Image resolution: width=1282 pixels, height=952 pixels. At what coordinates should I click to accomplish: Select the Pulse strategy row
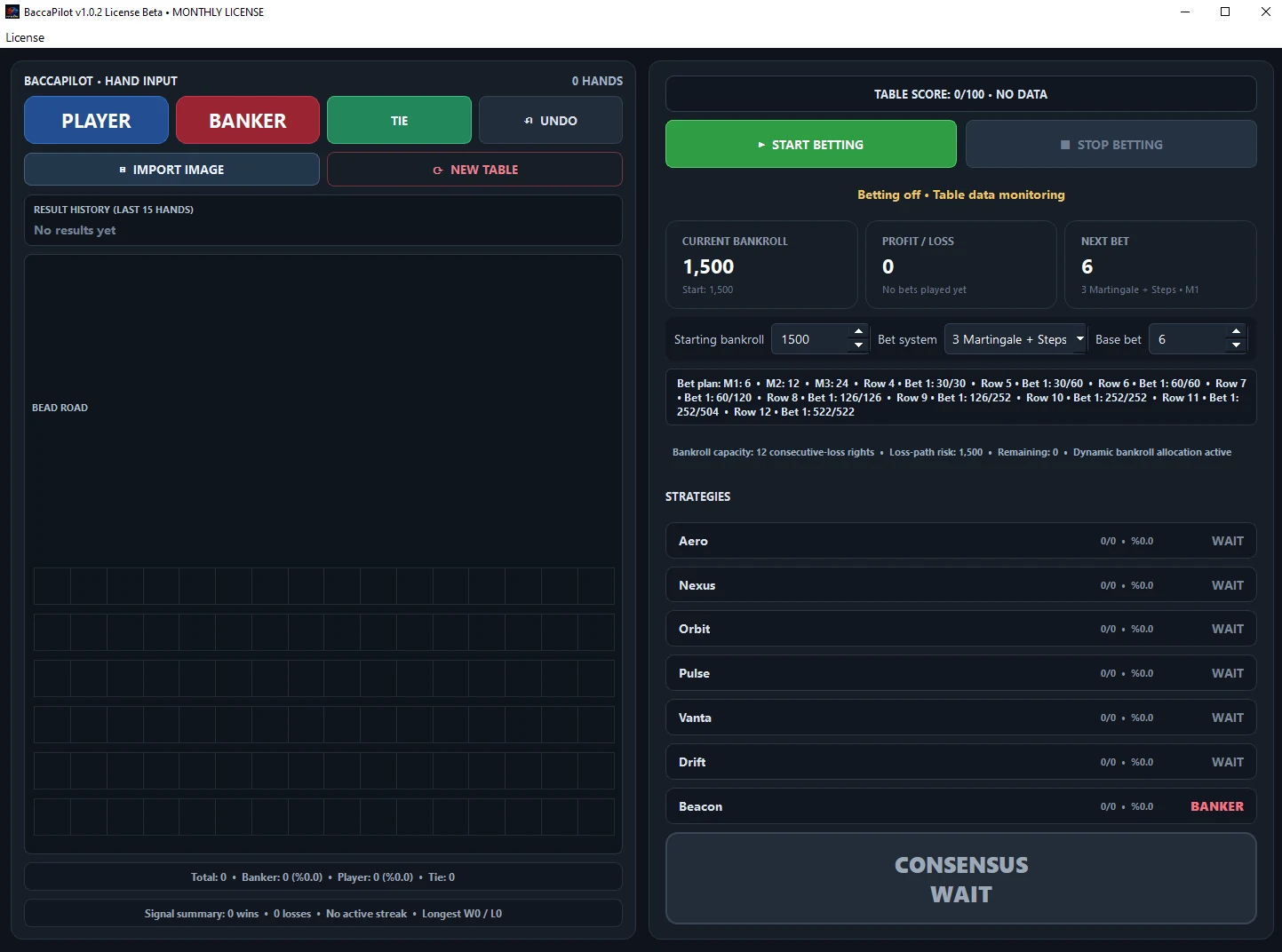(x=961, y=673)
